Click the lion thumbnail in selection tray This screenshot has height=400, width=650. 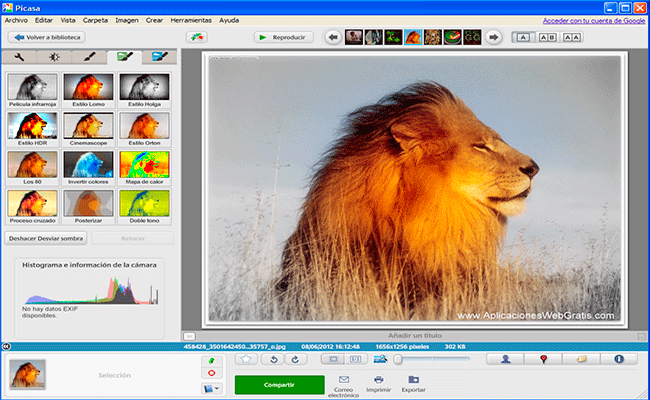pyautogui.click(x=27, y=374)
